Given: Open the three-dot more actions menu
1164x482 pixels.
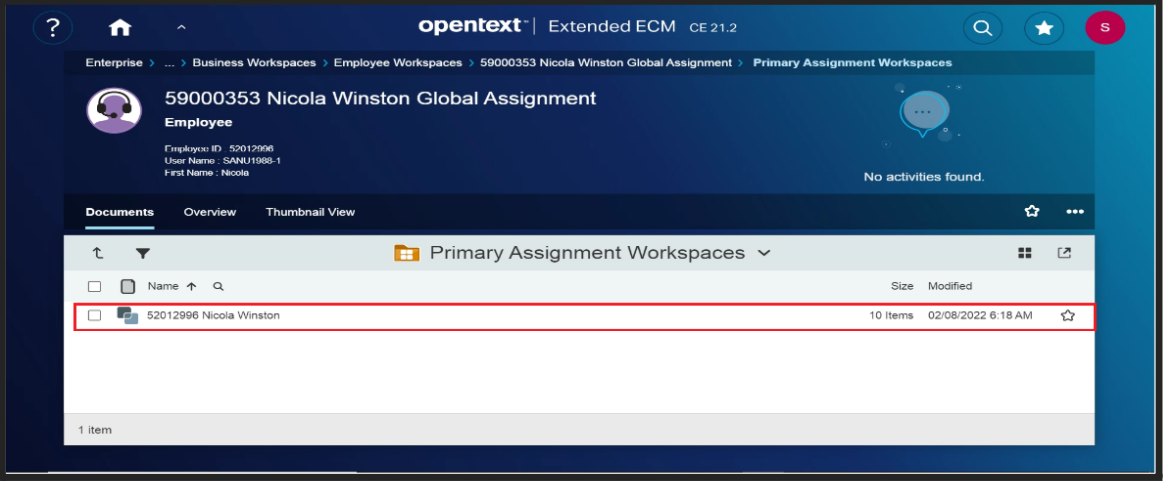Looking at the screenshot, I should click(1075, 211).
